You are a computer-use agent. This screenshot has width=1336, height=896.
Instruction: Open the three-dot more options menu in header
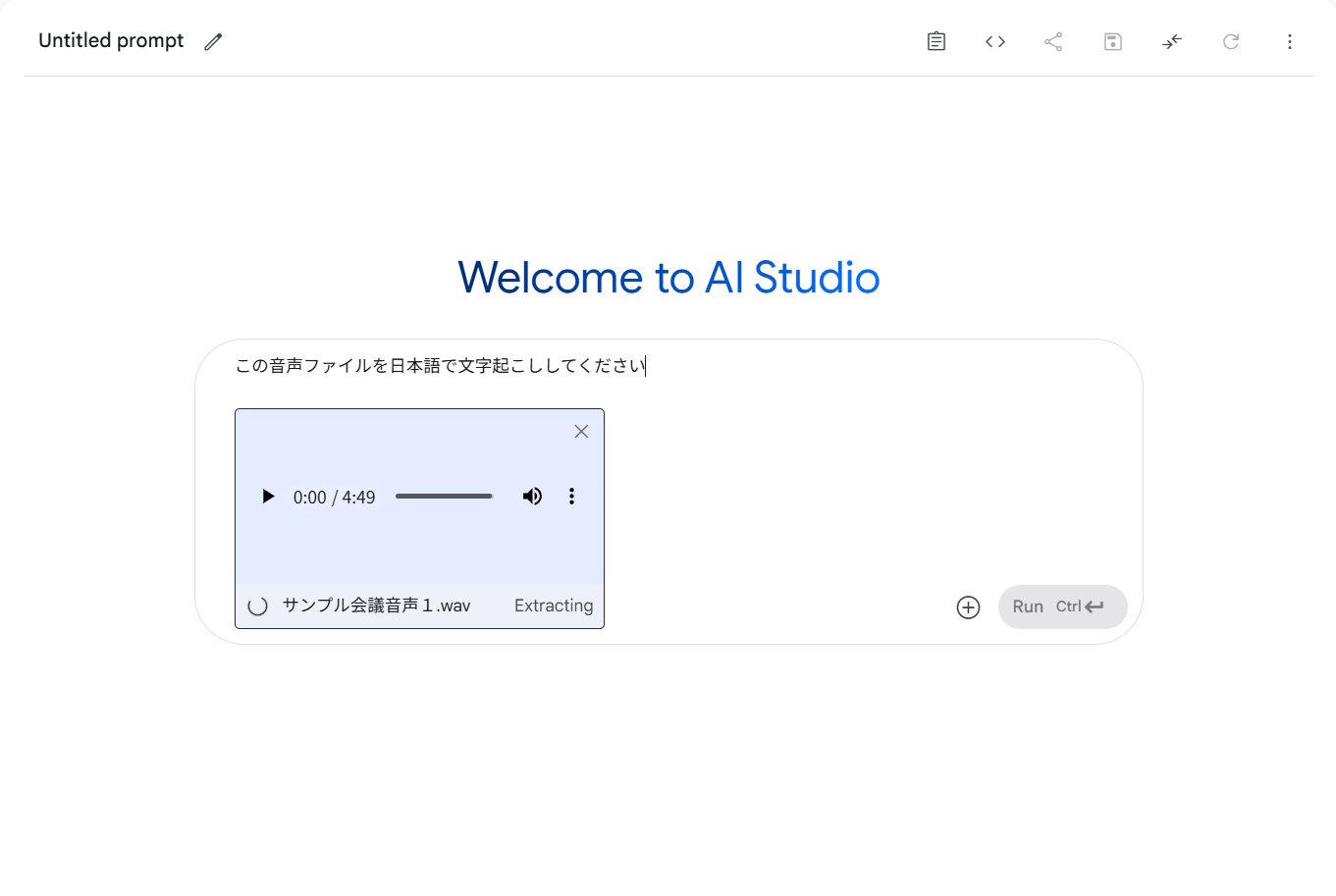[1290, 41]
